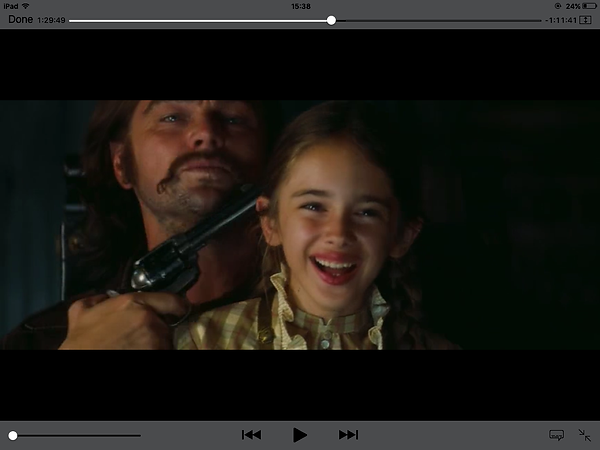The height and width of the screenshot is (450, 600).
Task: Open the subtitles and audio options icon
Action: tap(556, 435)
